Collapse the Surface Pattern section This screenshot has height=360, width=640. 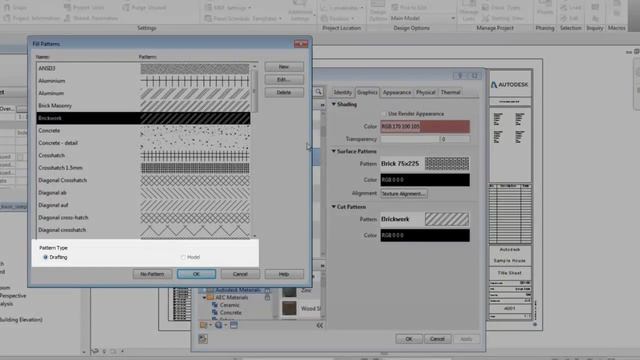333,151
